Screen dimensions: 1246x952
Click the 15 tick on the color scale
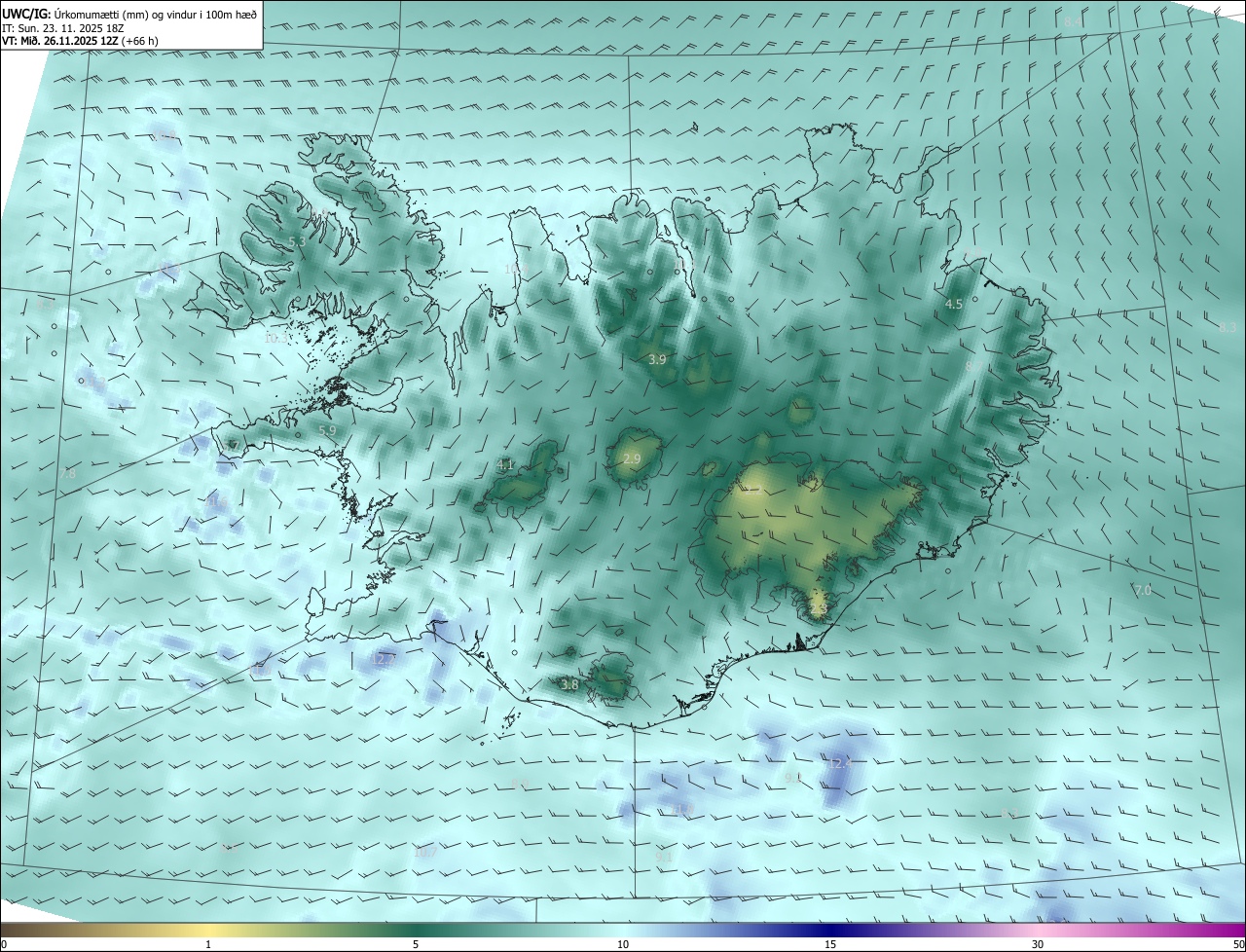point(830,944)
